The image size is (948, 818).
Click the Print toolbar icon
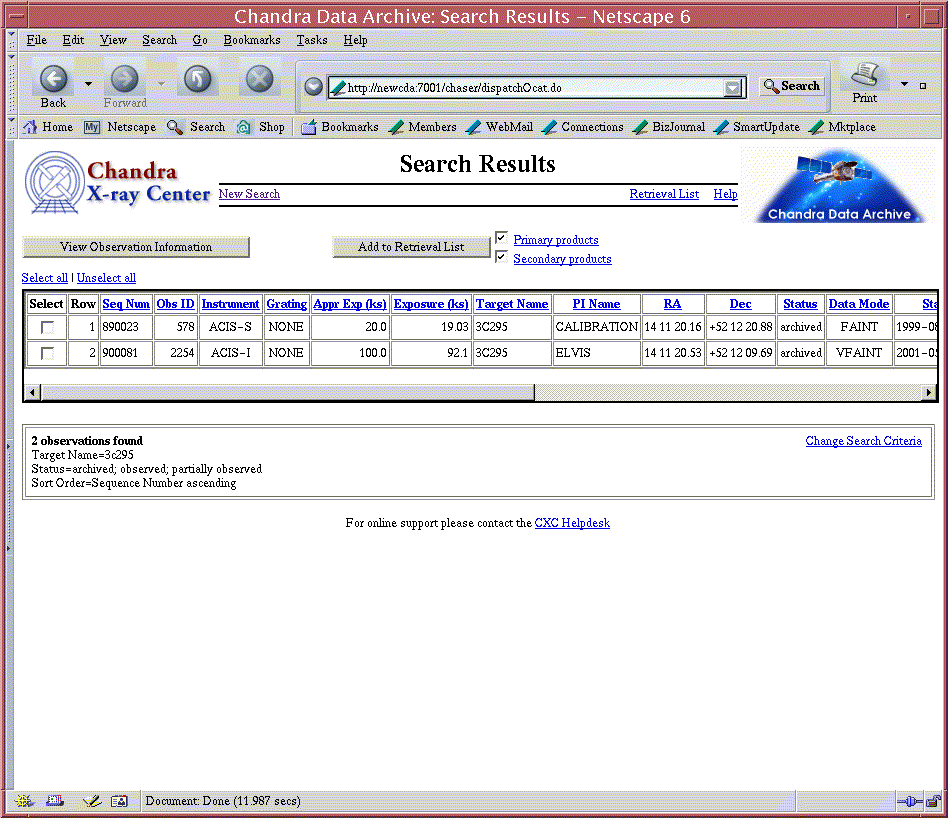click(865, 77)
